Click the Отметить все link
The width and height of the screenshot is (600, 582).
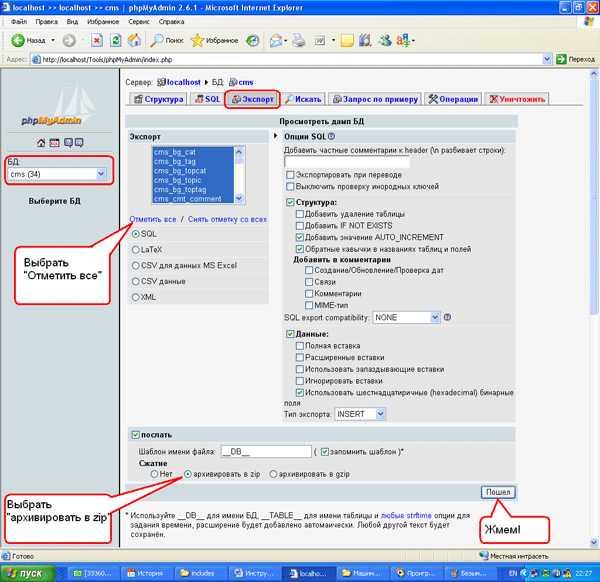[153, 219]
